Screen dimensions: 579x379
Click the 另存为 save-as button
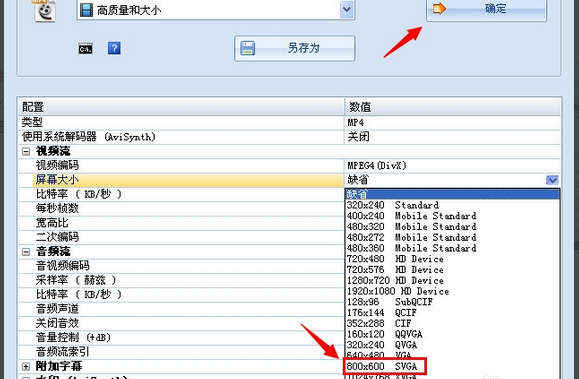point(294,48)
